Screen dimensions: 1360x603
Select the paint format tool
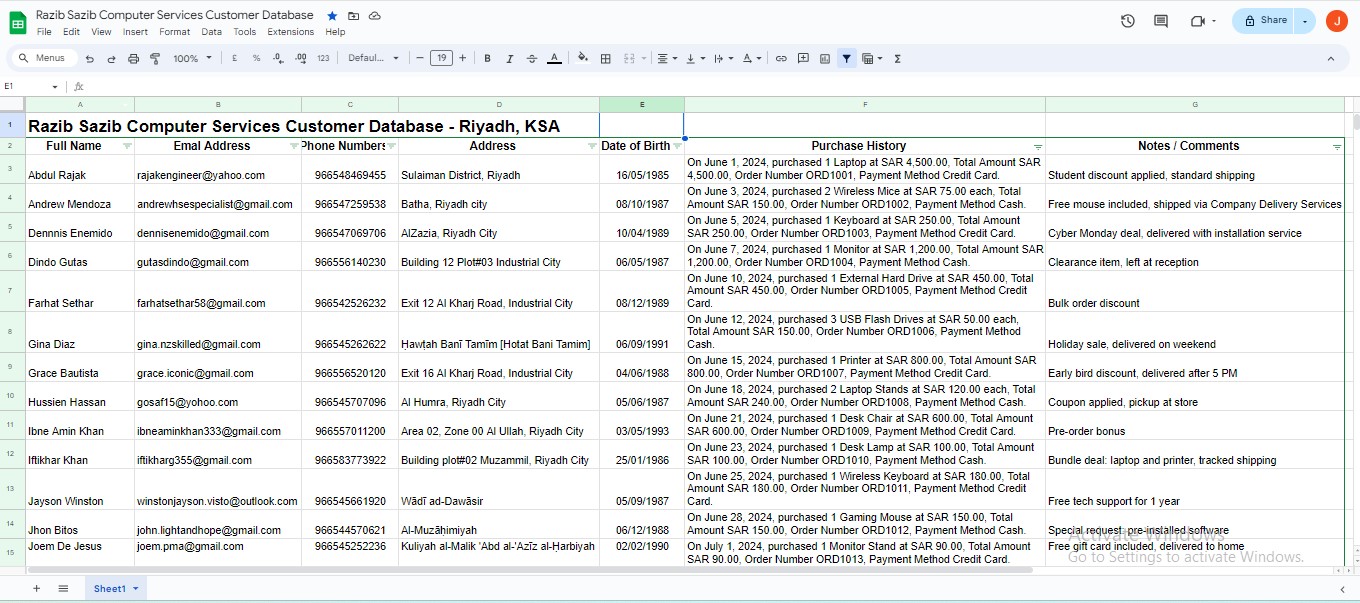(155, 59)
